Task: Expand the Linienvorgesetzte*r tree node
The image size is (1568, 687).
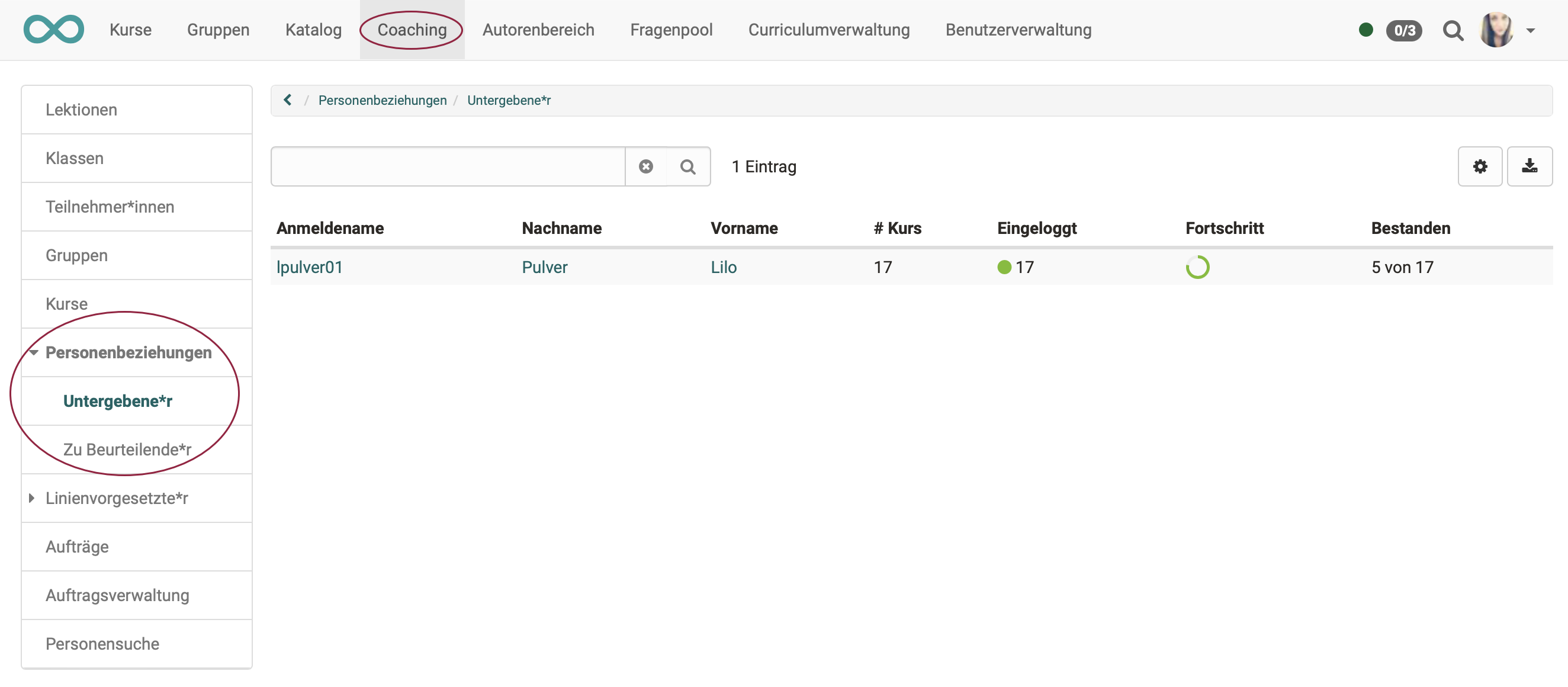Action: click(x=31, y=498)
